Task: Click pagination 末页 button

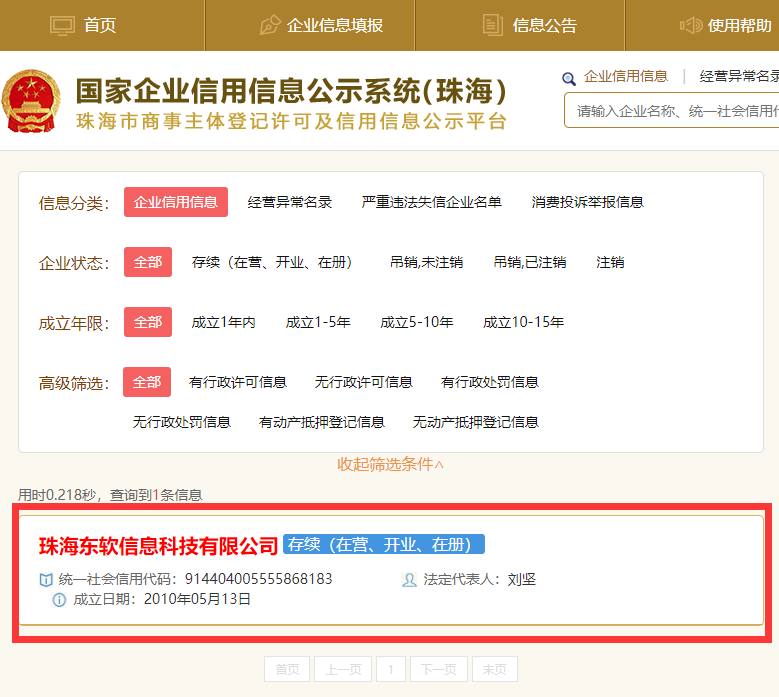Action: [495, 669]
